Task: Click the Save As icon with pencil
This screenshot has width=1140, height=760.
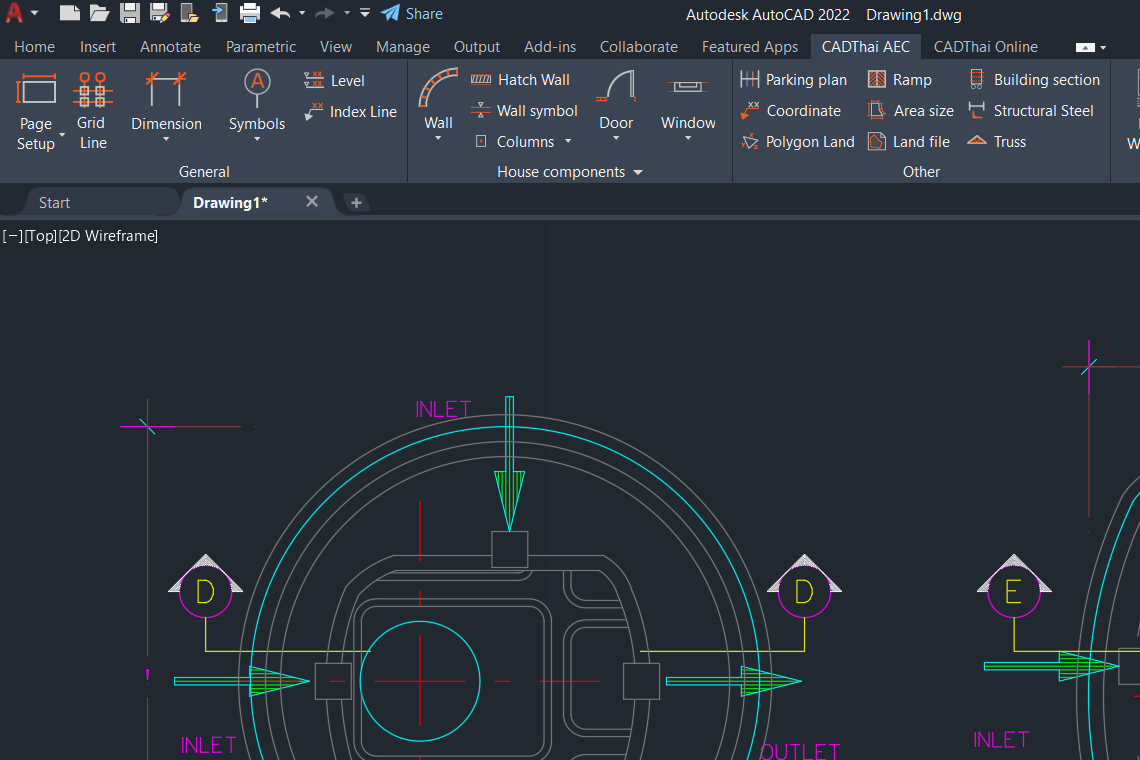Action: pos(159,13)
